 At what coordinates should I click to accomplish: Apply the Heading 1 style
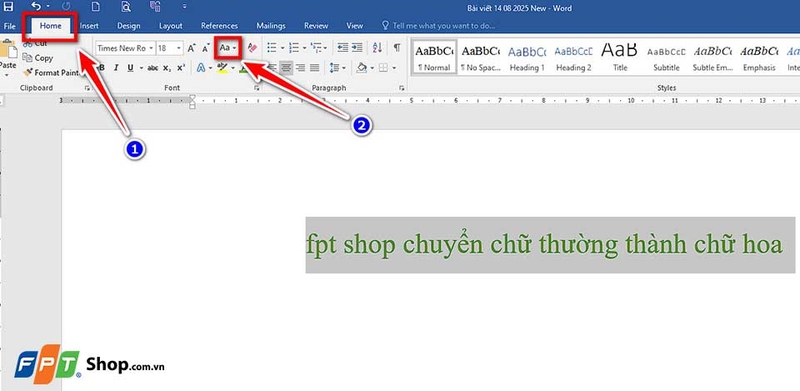tap(527, 58)
